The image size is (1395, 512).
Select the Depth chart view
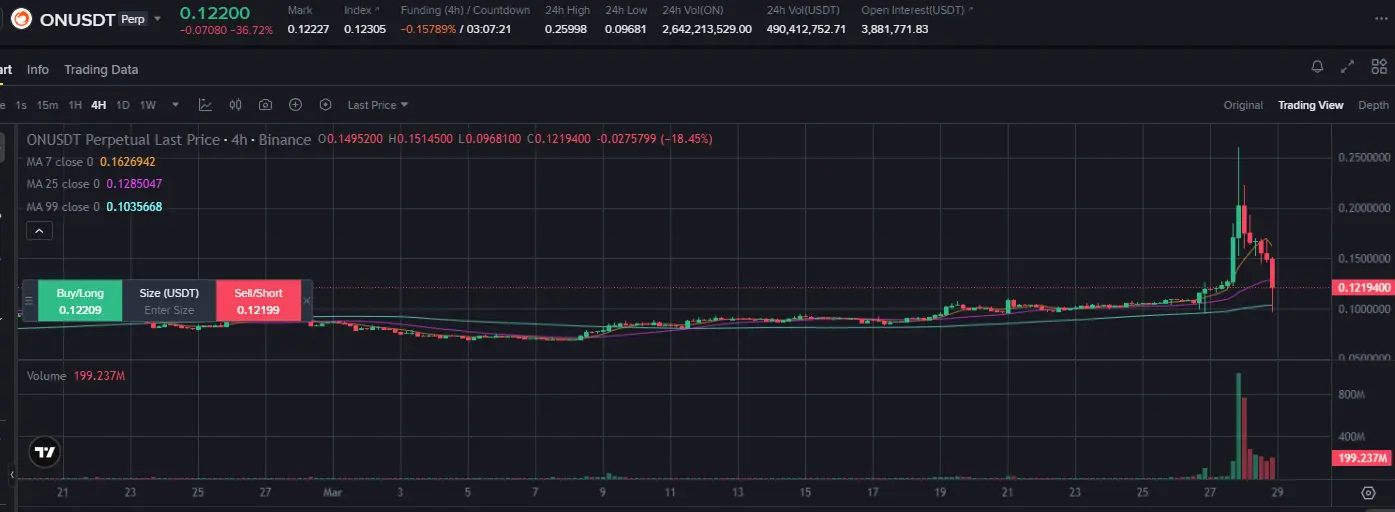click(x=1373, y=105)
